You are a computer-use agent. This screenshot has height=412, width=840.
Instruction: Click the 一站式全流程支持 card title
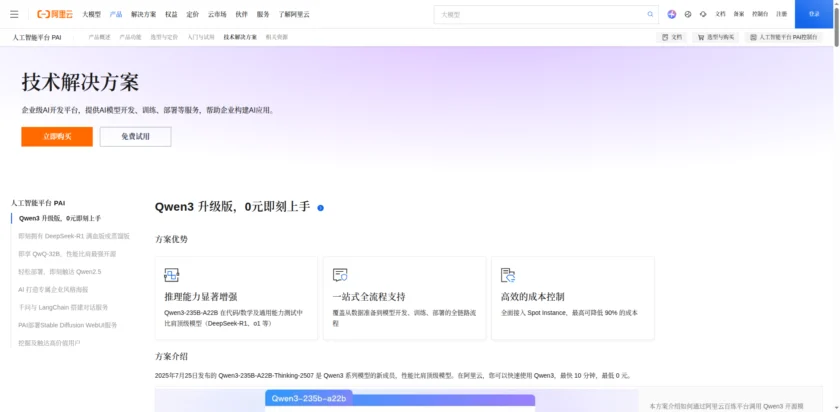pyautogui.click(x=369, y=297)
